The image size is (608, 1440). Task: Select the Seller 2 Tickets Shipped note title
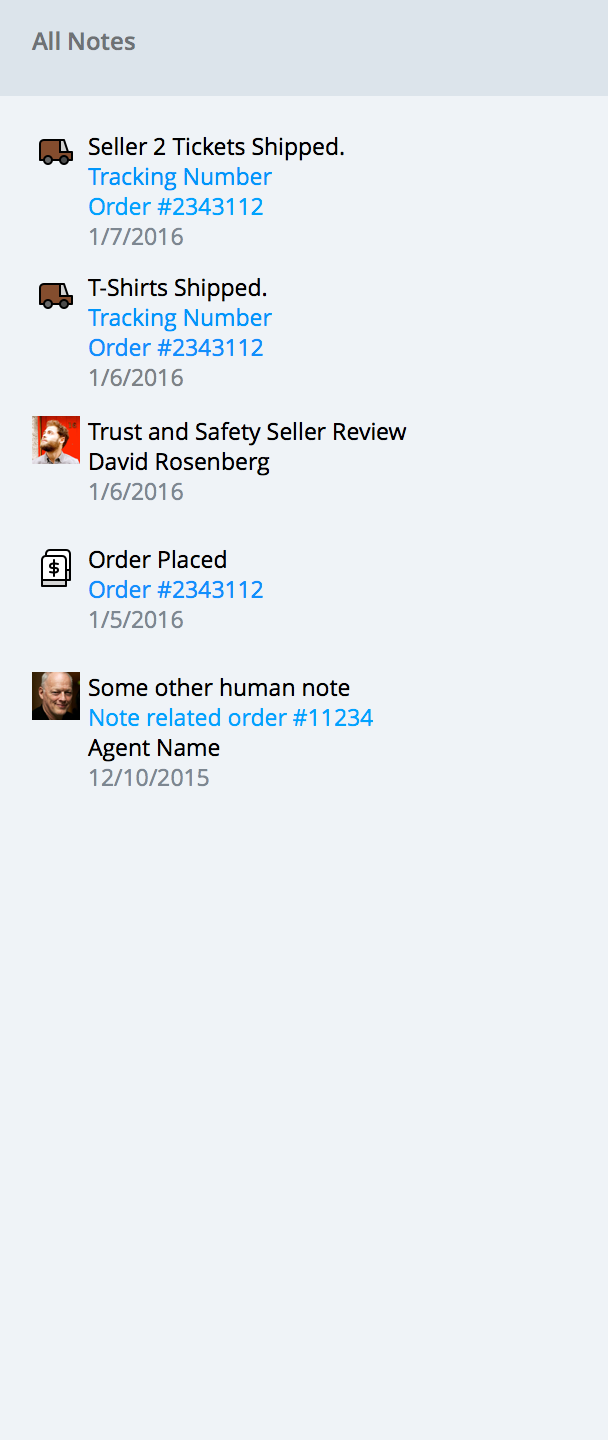point(216,147)
